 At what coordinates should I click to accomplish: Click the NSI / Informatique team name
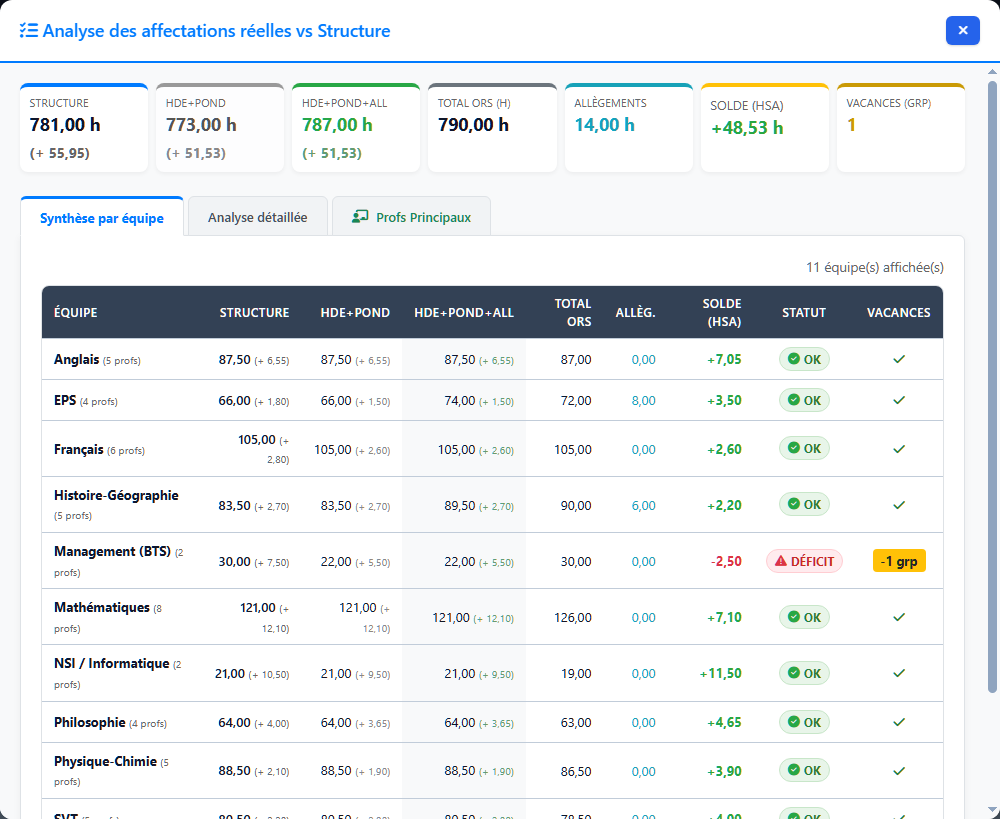(x=112, y=663)
